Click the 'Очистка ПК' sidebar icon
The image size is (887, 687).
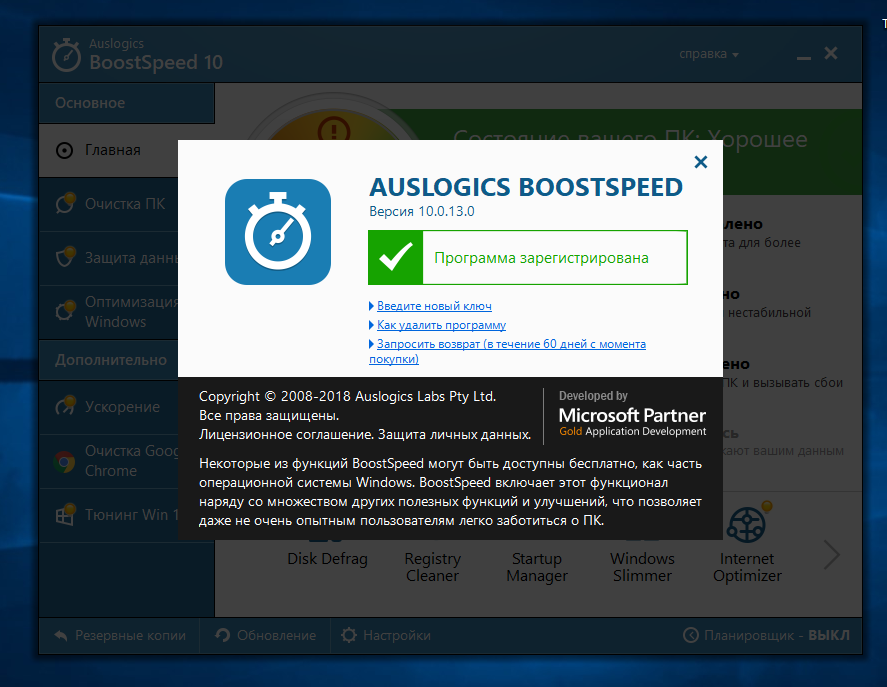click(66, 203)
